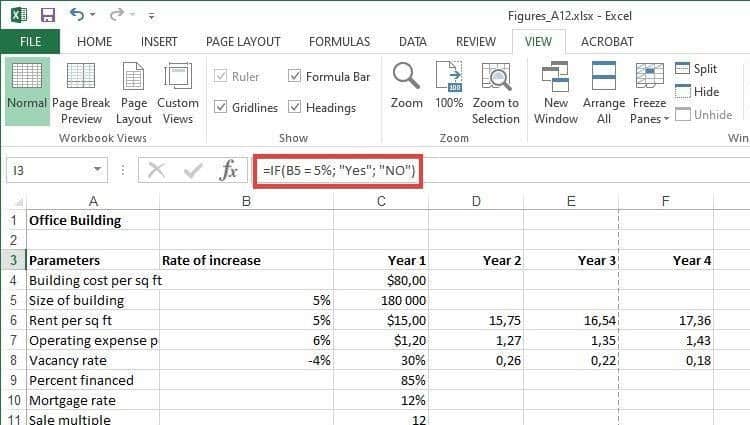
Task: Undo the last action
Action: (77, 14)
